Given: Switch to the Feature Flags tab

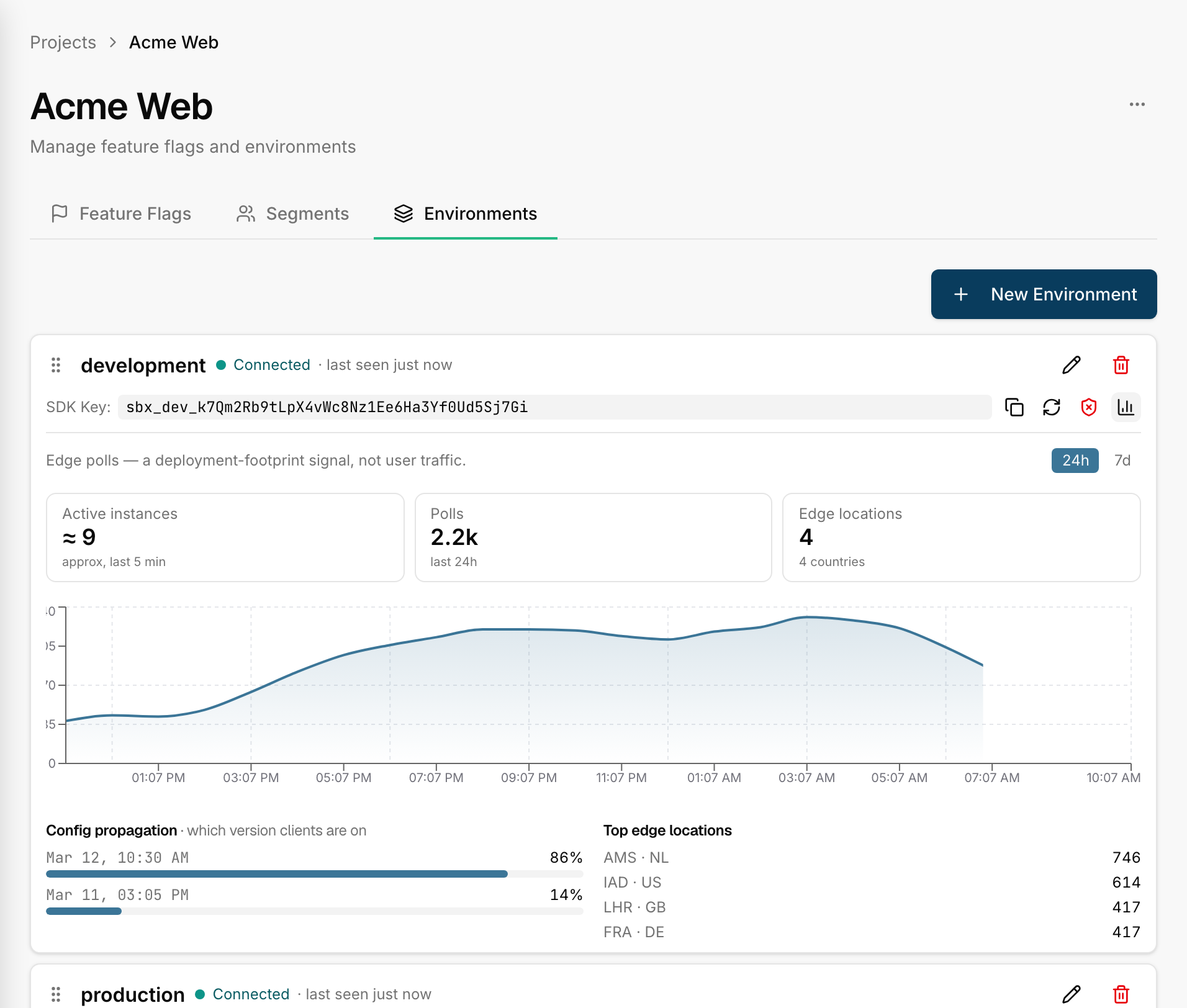Looking at the screenshot, I should click(121, 214).
